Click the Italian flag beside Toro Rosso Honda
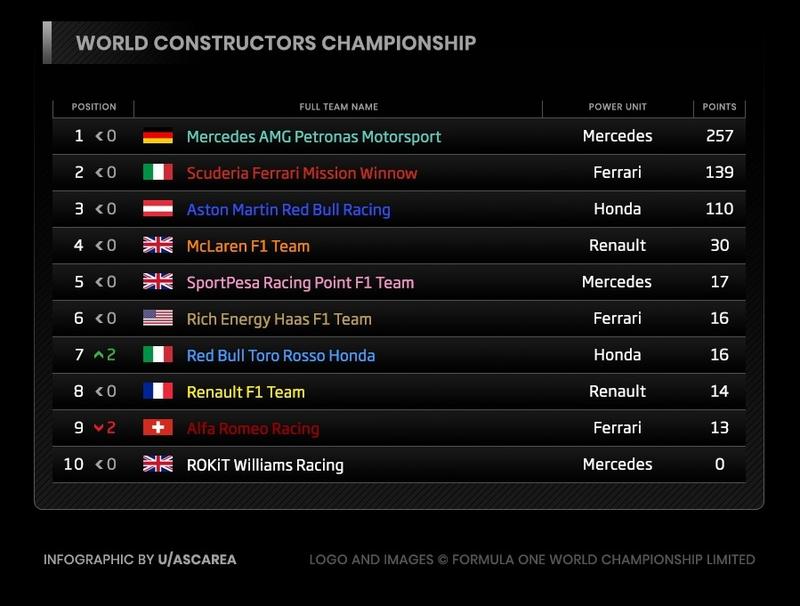This screenshot has width=800, height=606. click(157, 355)
